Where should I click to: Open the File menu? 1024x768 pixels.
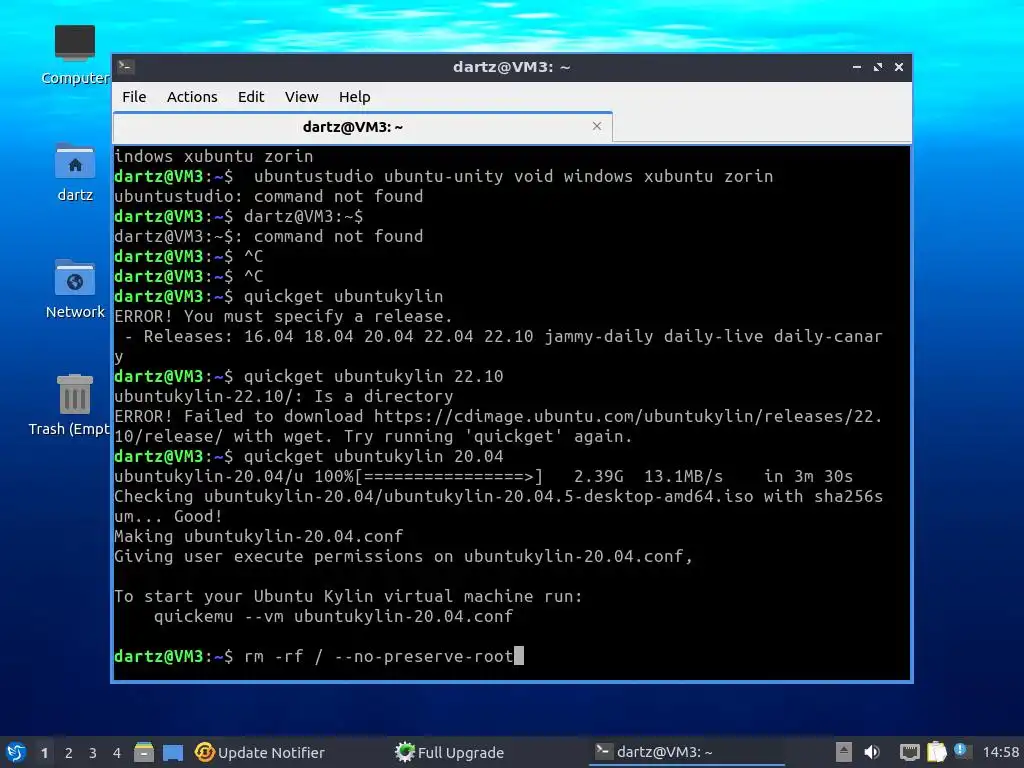coord(134,97)
